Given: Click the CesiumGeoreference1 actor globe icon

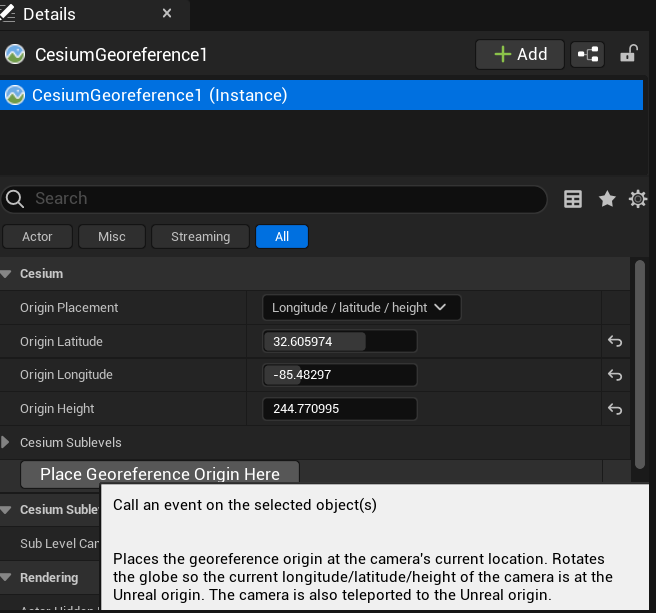Looking at the screenshot, I should tap(15, 54).
